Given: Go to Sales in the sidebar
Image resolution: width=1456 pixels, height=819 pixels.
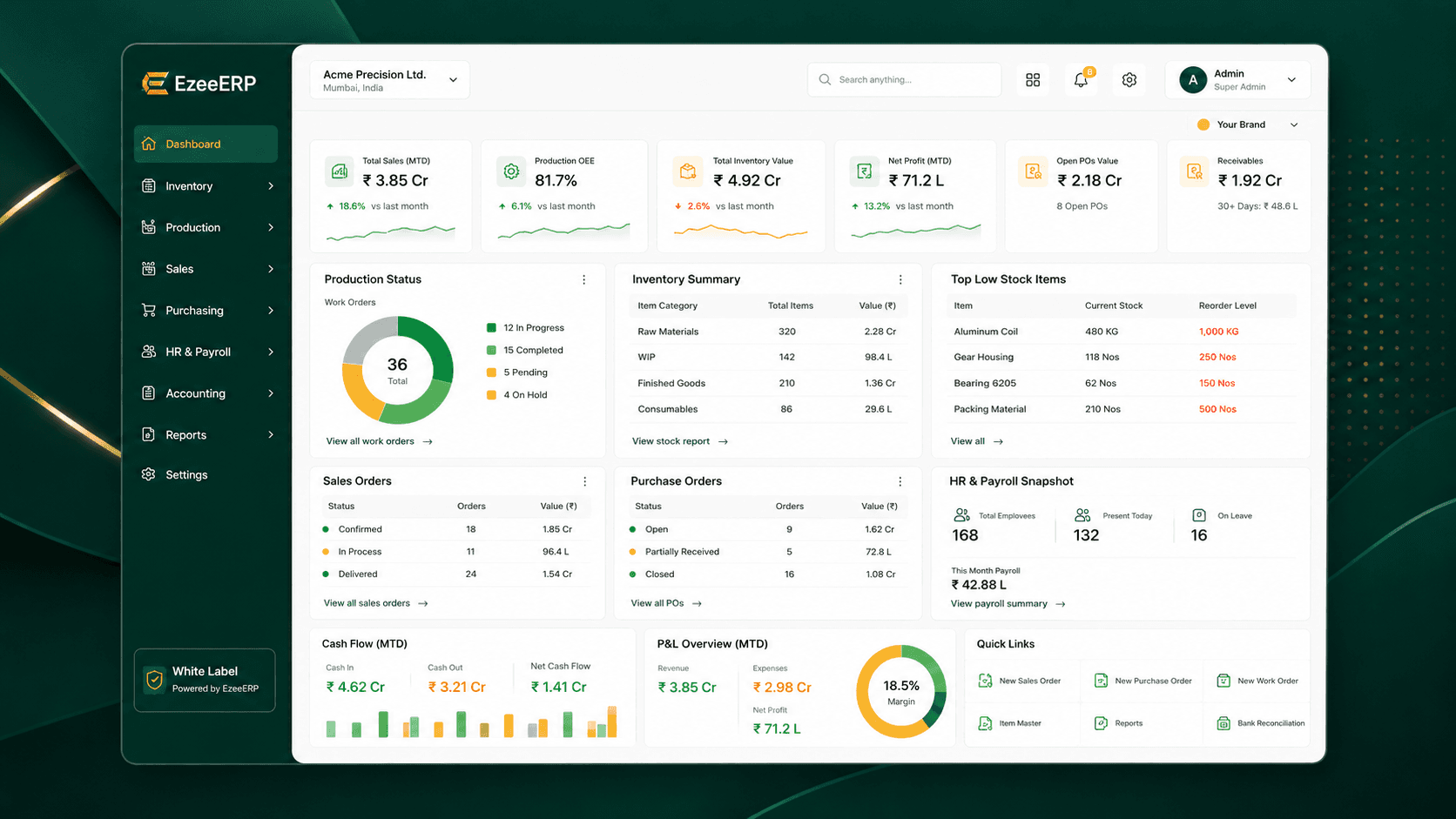Looking at the screenshot, I should tap(206, 269).
